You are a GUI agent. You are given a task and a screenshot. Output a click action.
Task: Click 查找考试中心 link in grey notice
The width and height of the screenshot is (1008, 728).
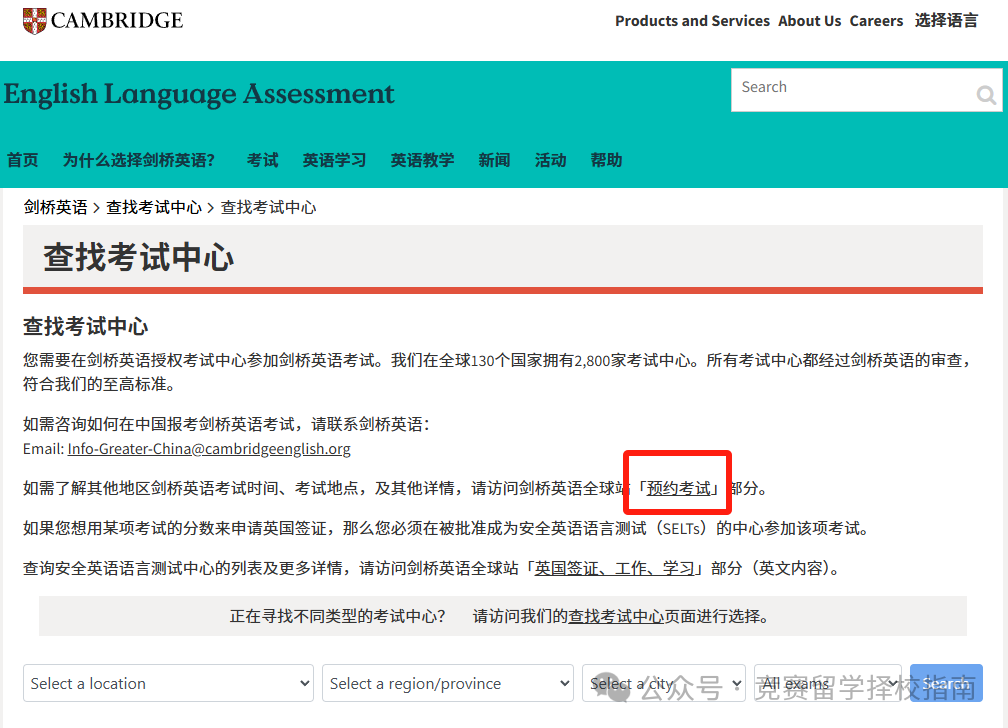click(616, 616)
